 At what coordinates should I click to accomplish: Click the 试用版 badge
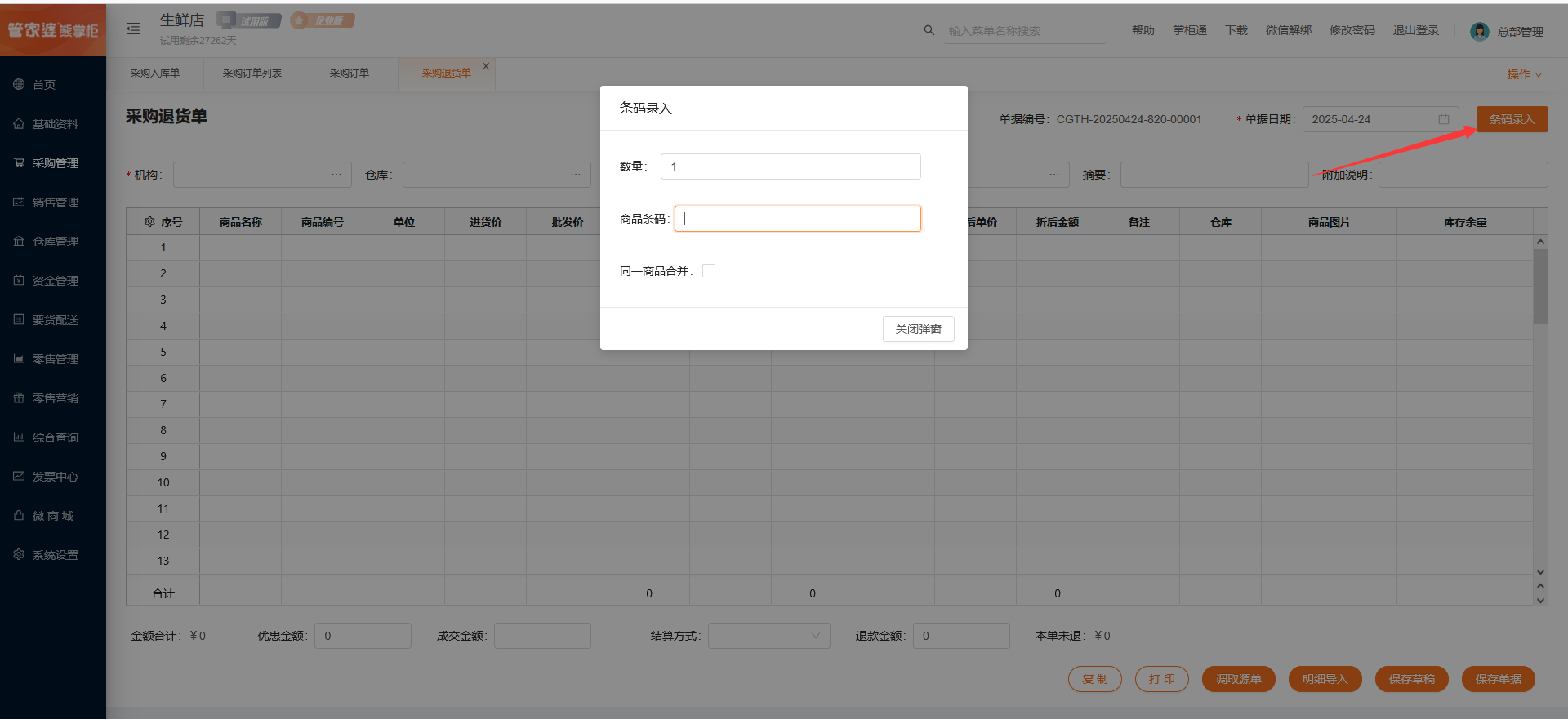pyautogui.click(x=249, y=20)
